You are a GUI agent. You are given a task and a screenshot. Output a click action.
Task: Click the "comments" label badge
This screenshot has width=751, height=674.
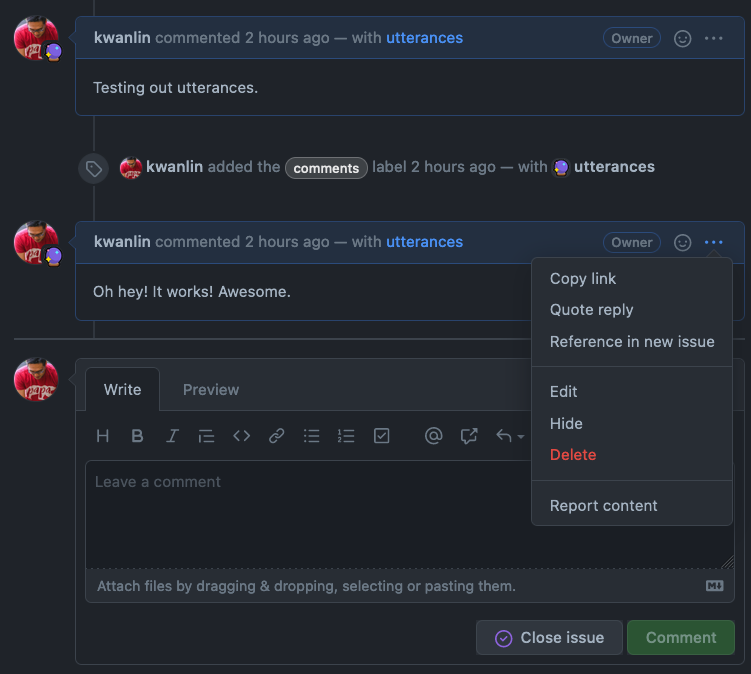coord(326,168)
